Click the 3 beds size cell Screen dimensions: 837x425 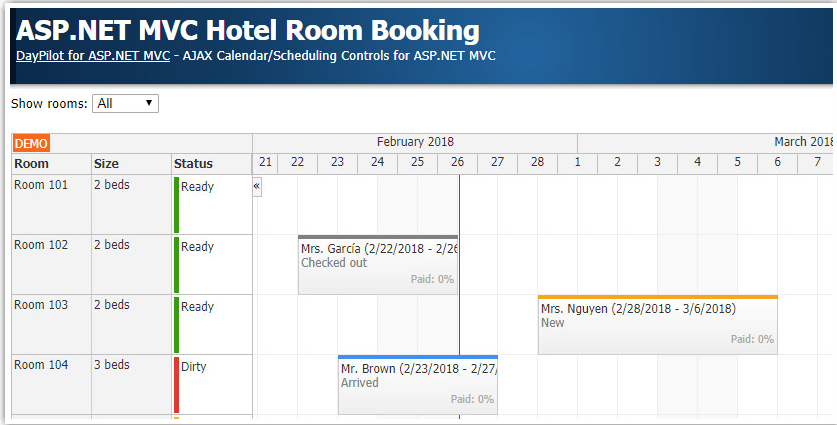click(x=112, y=366)
